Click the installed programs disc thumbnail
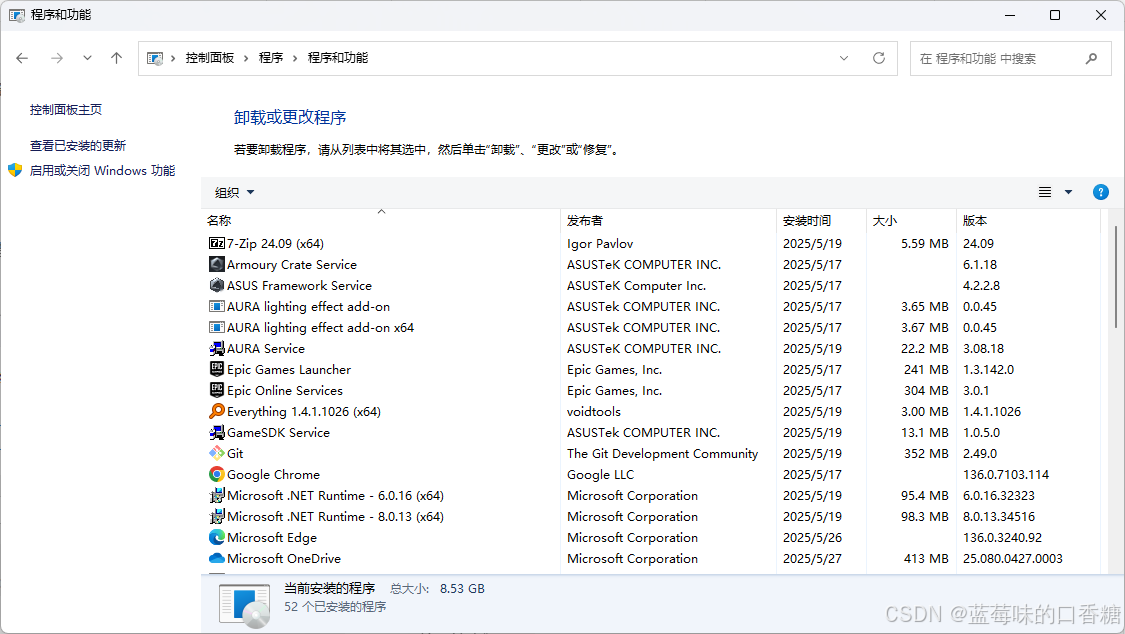Screen dimensions: 1125x634 [245, 605]
